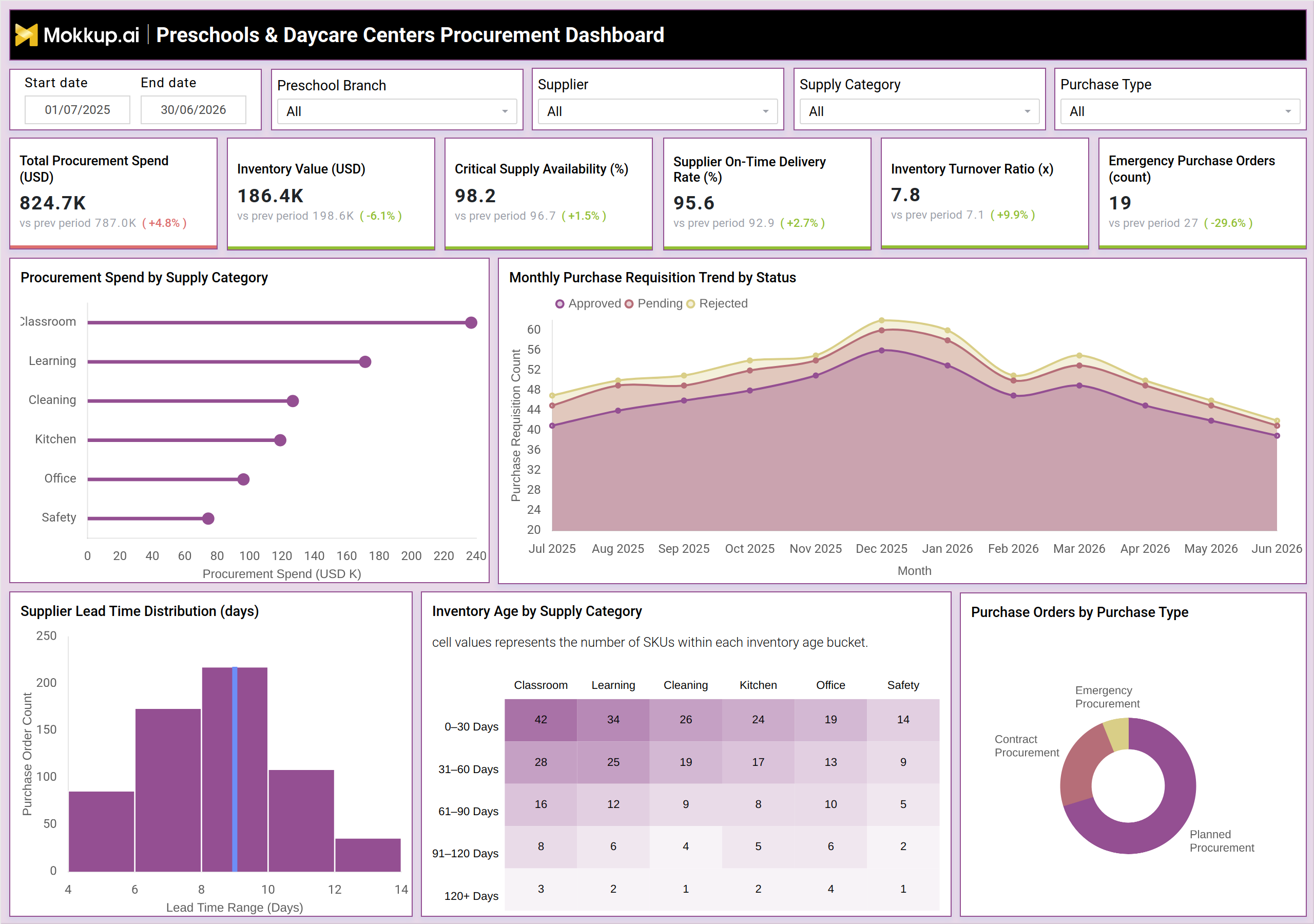Click the Office lollipop end dot
This screenshot has height=924, width=1314.
[x=243, y=479]
